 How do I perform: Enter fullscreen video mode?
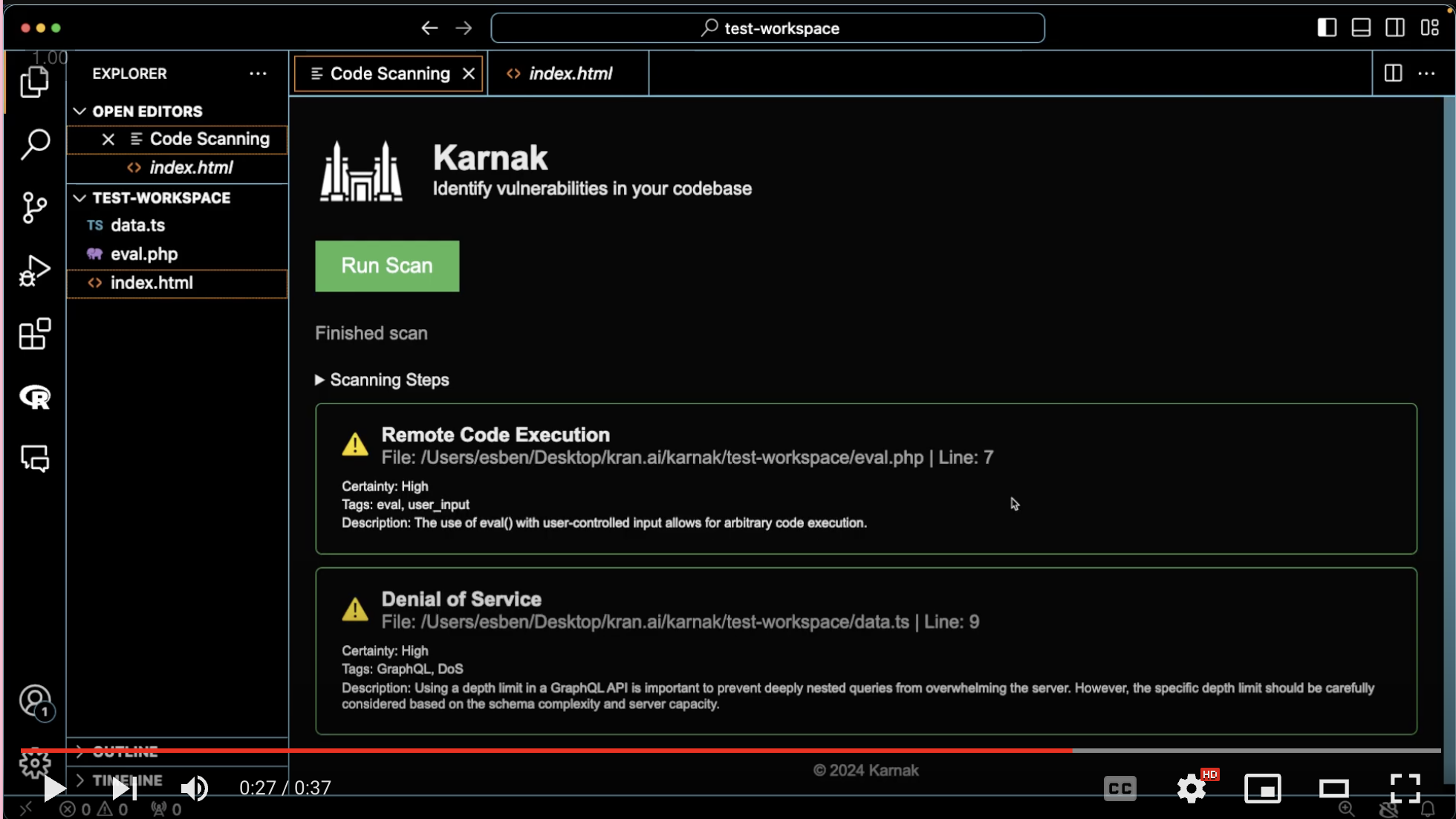(x=1405, y=788)
